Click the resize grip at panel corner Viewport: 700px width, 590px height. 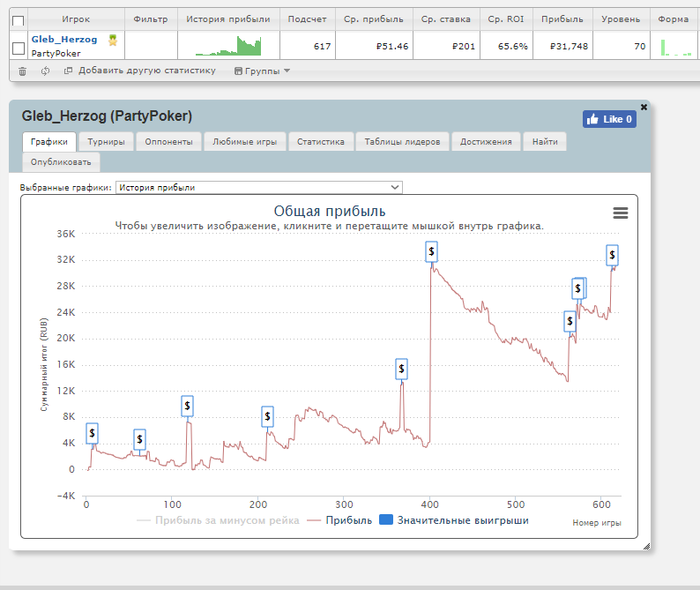[x=646, y=546]
